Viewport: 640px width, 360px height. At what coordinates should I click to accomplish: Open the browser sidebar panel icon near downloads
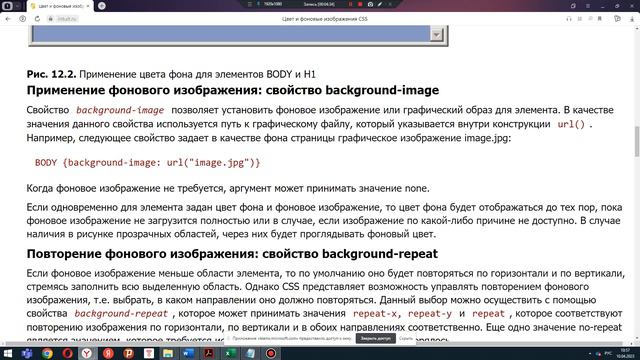click(x=617, y=19)
